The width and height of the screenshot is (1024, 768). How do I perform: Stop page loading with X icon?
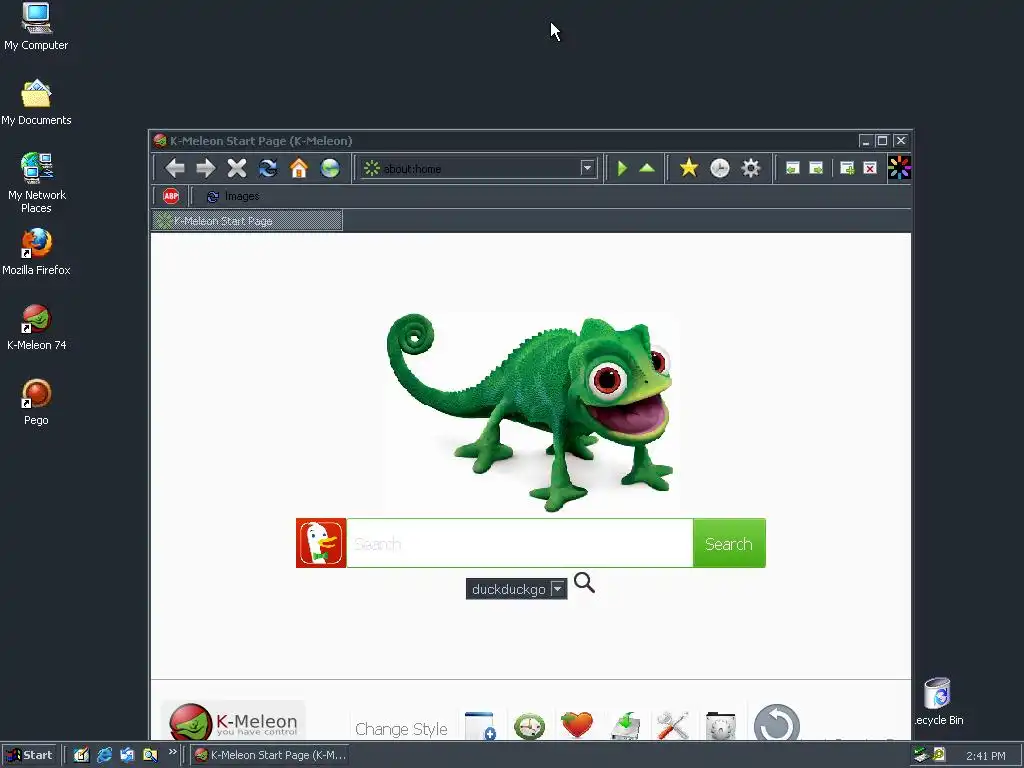click(x=236, y=168)
